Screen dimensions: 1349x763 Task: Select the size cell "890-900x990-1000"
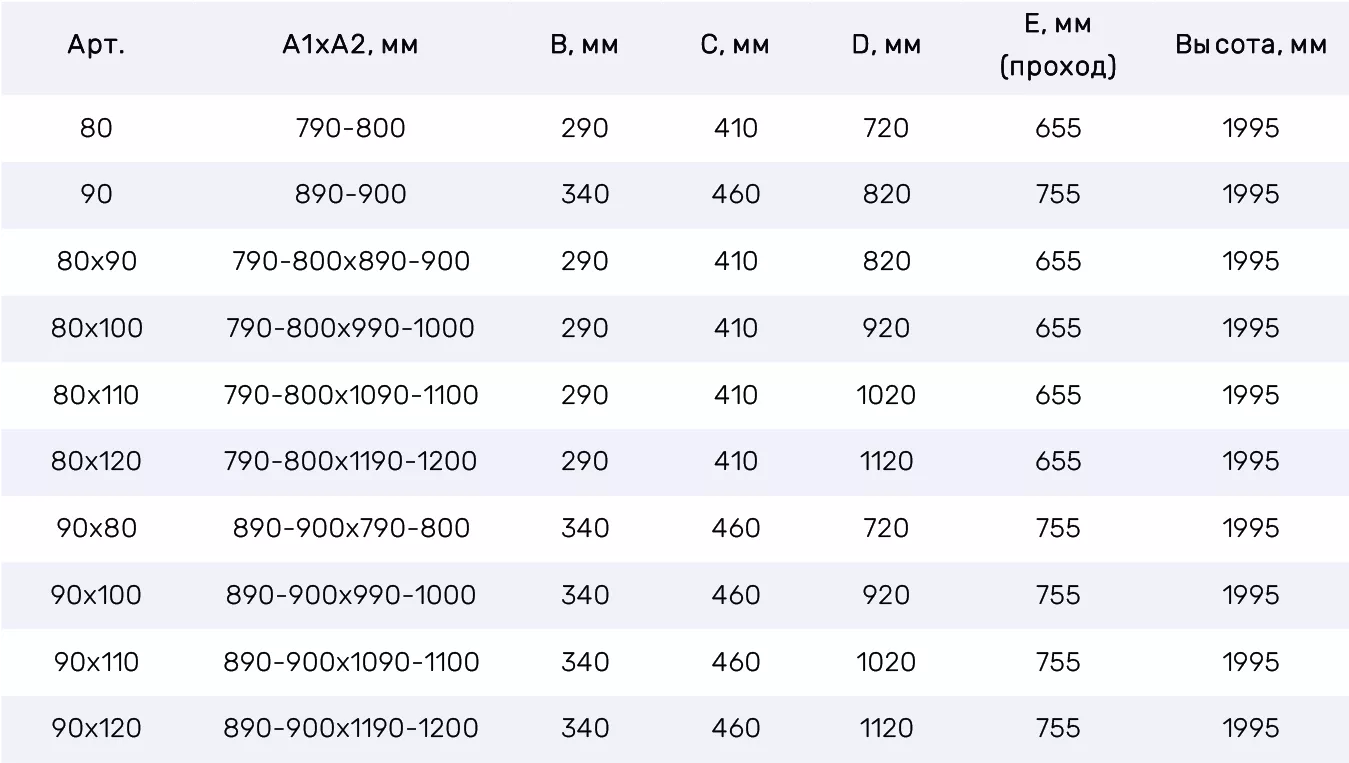[x=350, y=595]
